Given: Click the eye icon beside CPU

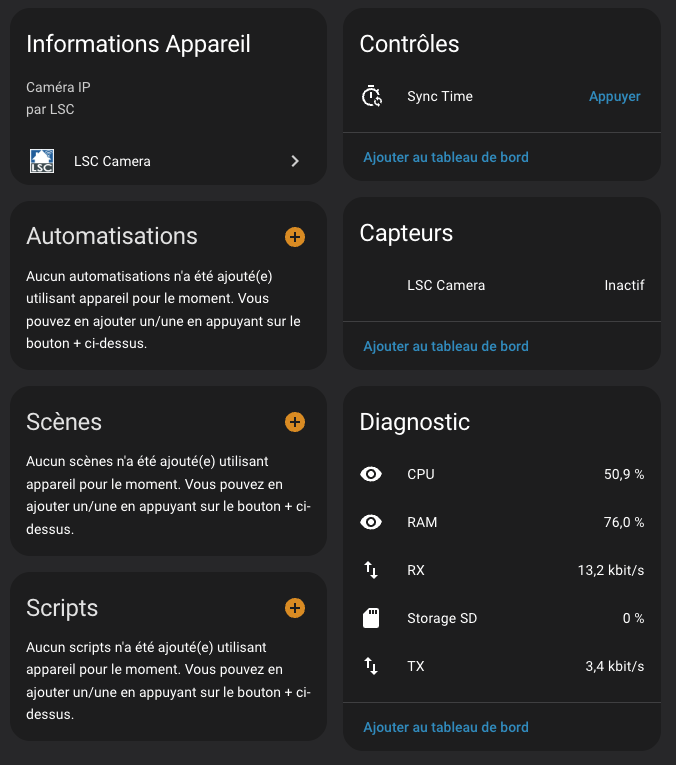Looking at the screenshot, I should [371, 474].
